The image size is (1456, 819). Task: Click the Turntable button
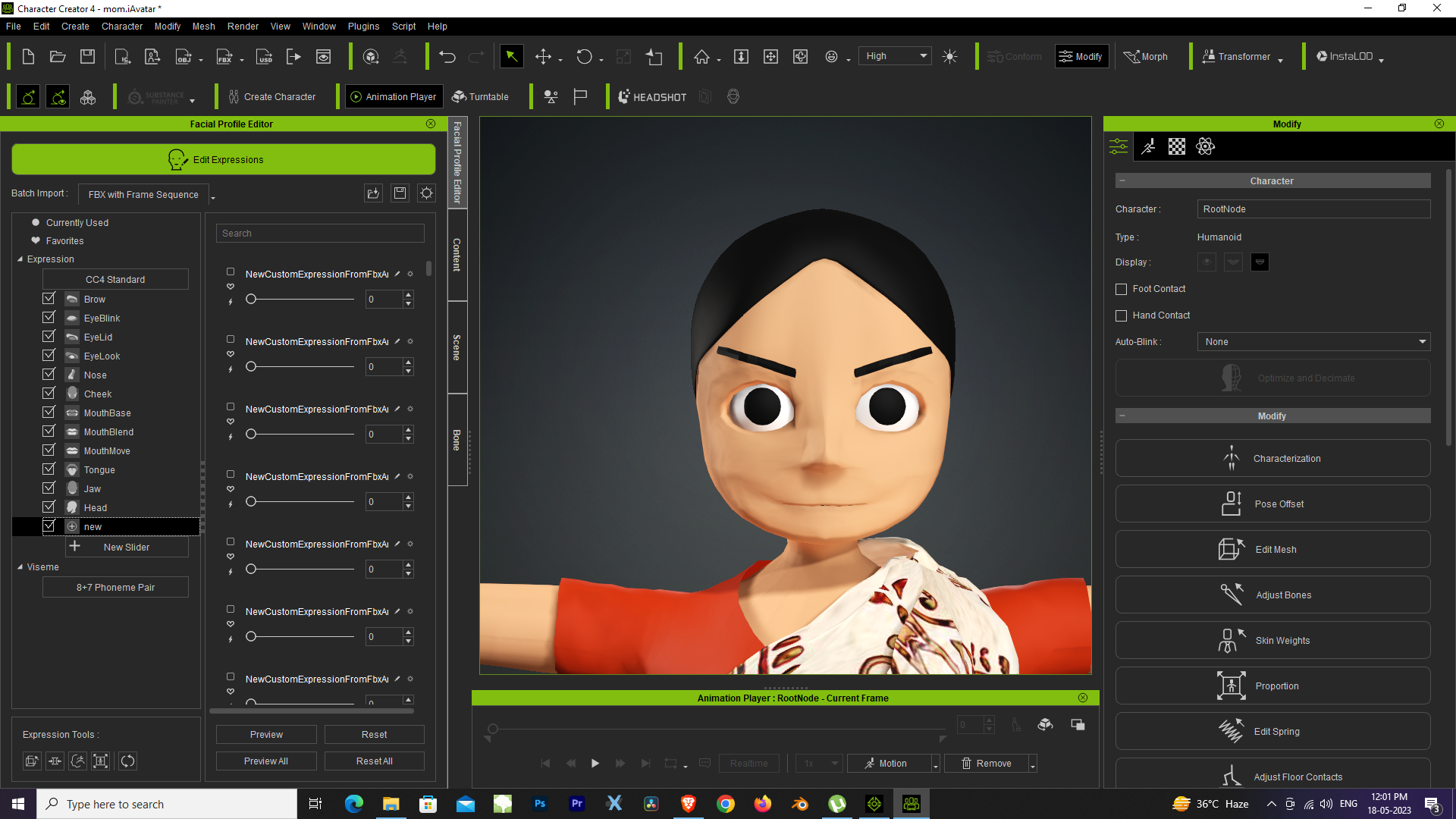(x=481, y=97)
